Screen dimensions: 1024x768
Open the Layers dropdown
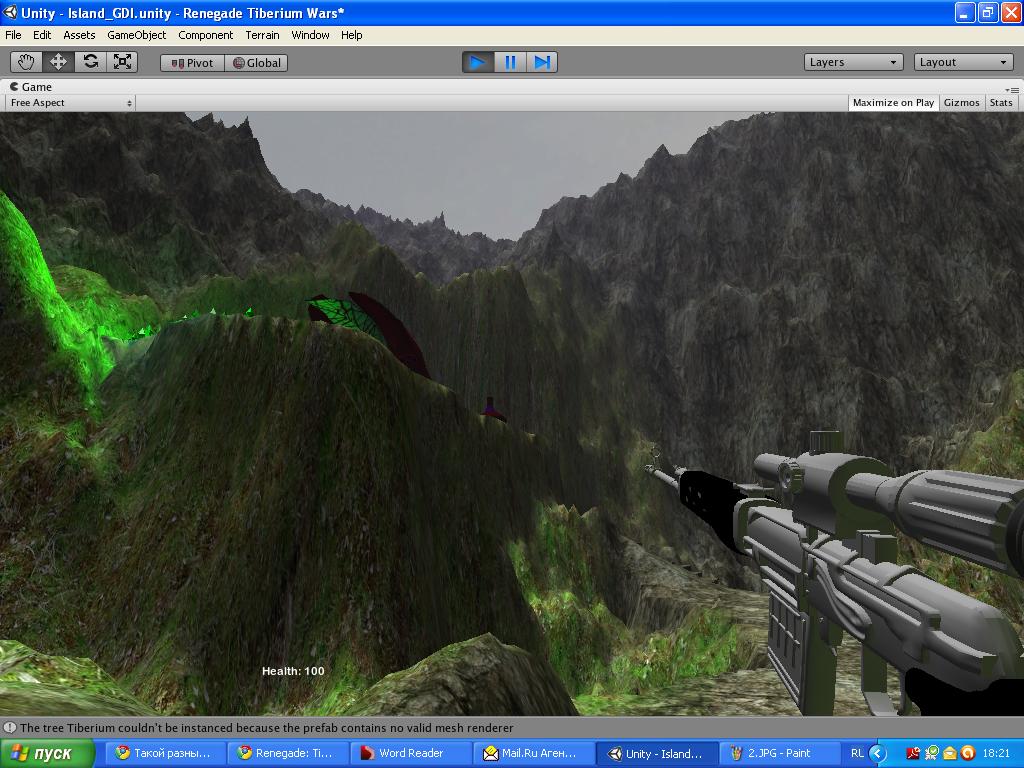pyautogui.click(x=853, y=62)
